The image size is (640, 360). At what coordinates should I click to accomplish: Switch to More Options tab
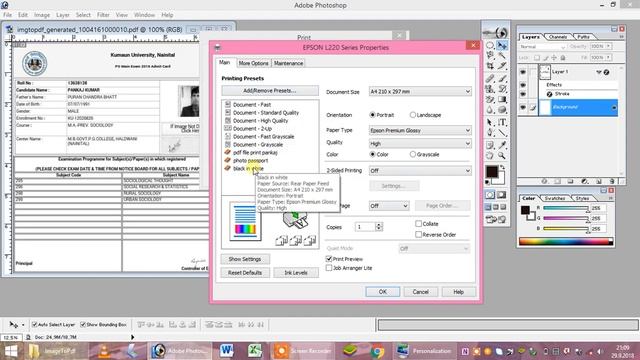[x=253, y=63]
